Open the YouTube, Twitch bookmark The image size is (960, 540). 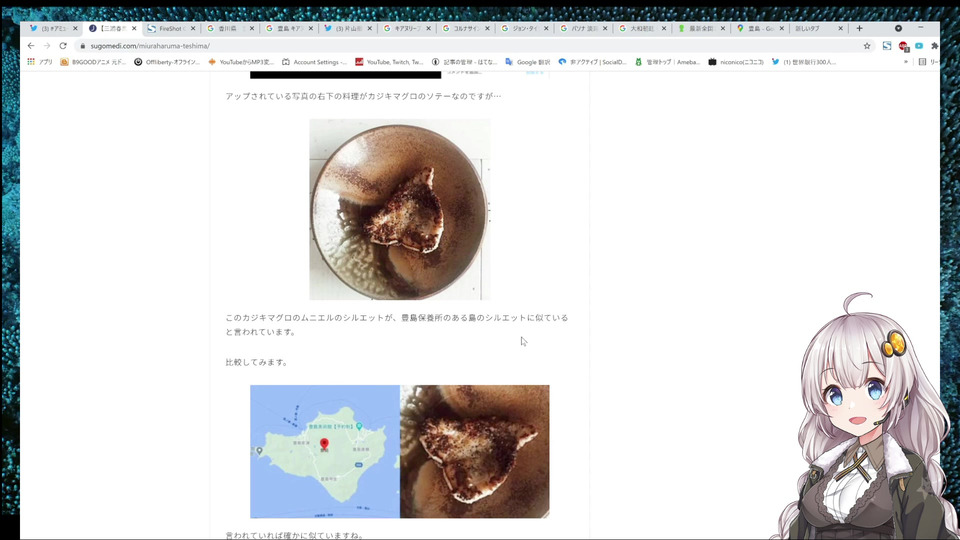pyautogui.click(x=389, y=62)
